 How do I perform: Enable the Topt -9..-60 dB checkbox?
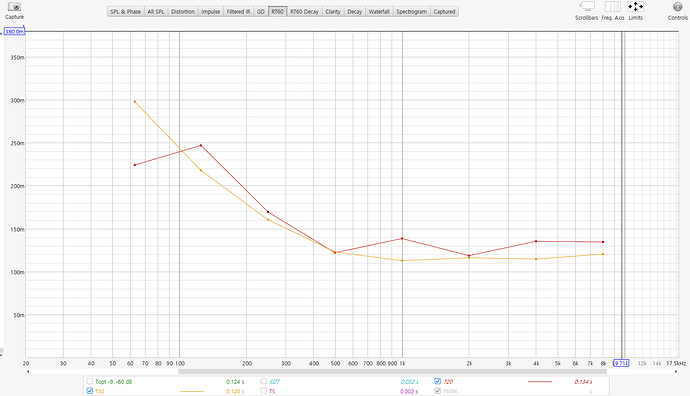(90, 381)
